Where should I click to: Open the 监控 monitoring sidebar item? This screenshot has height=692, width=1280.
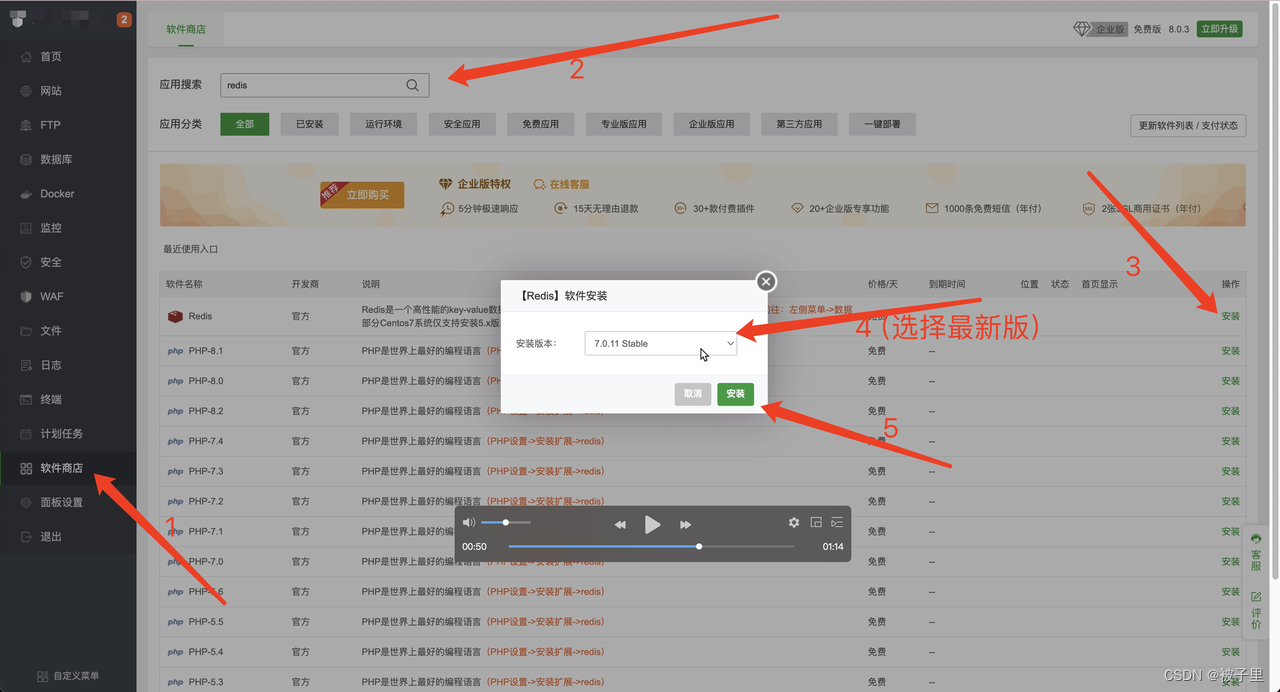point(50,228)
